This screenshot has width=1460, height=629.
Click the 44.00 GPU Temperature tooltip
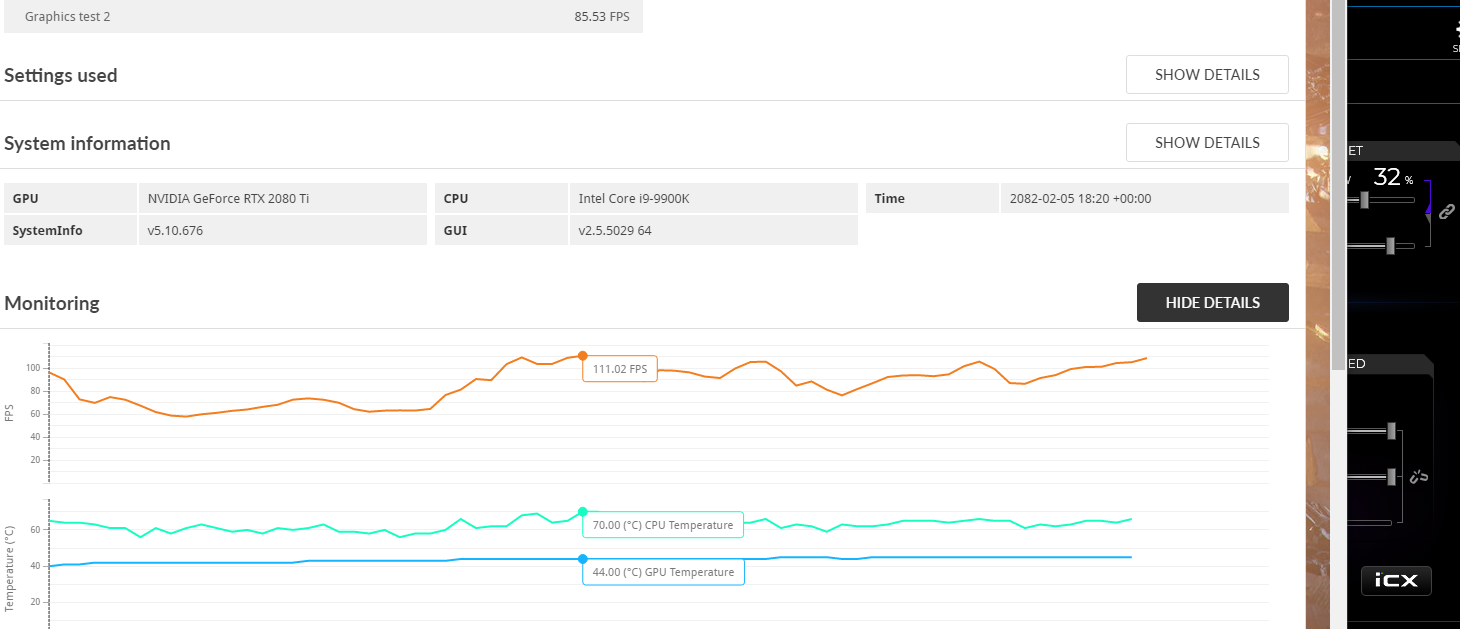[663, 572]
